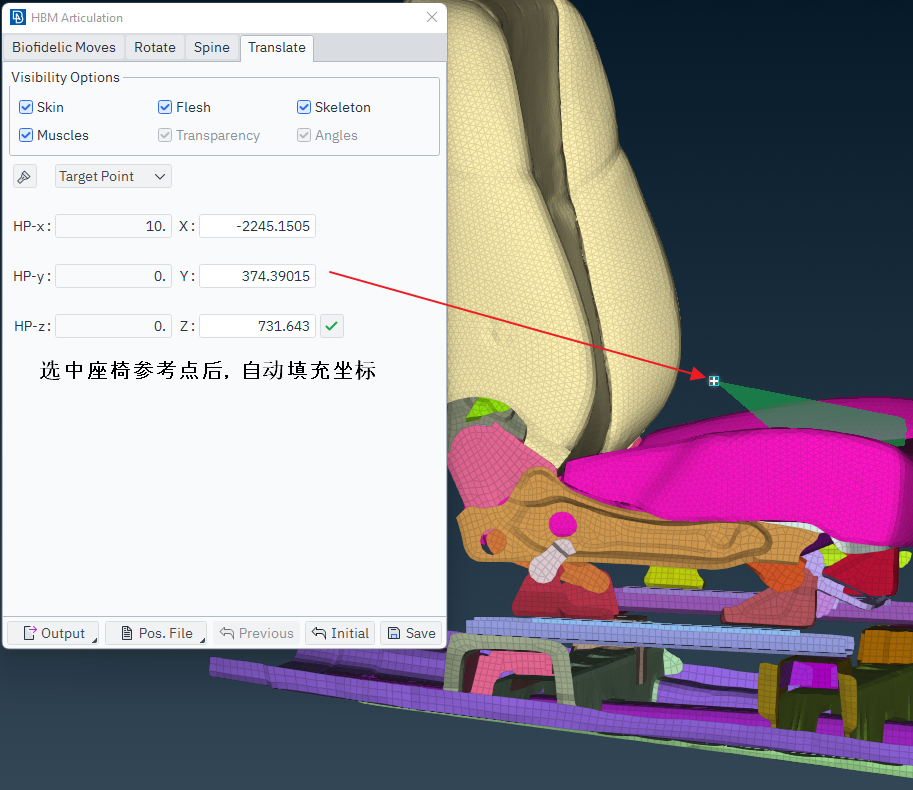Click the green checkmark apply button
The image size is (913, 790).
click(x=331, y=326)
